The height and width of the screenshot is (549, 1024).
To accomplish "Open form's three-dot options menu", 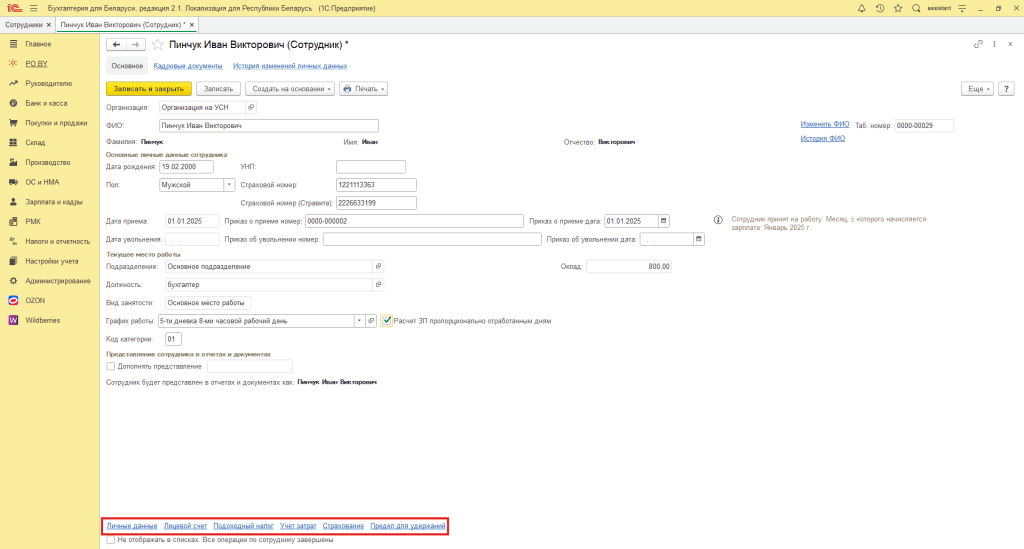I will 994,44.
